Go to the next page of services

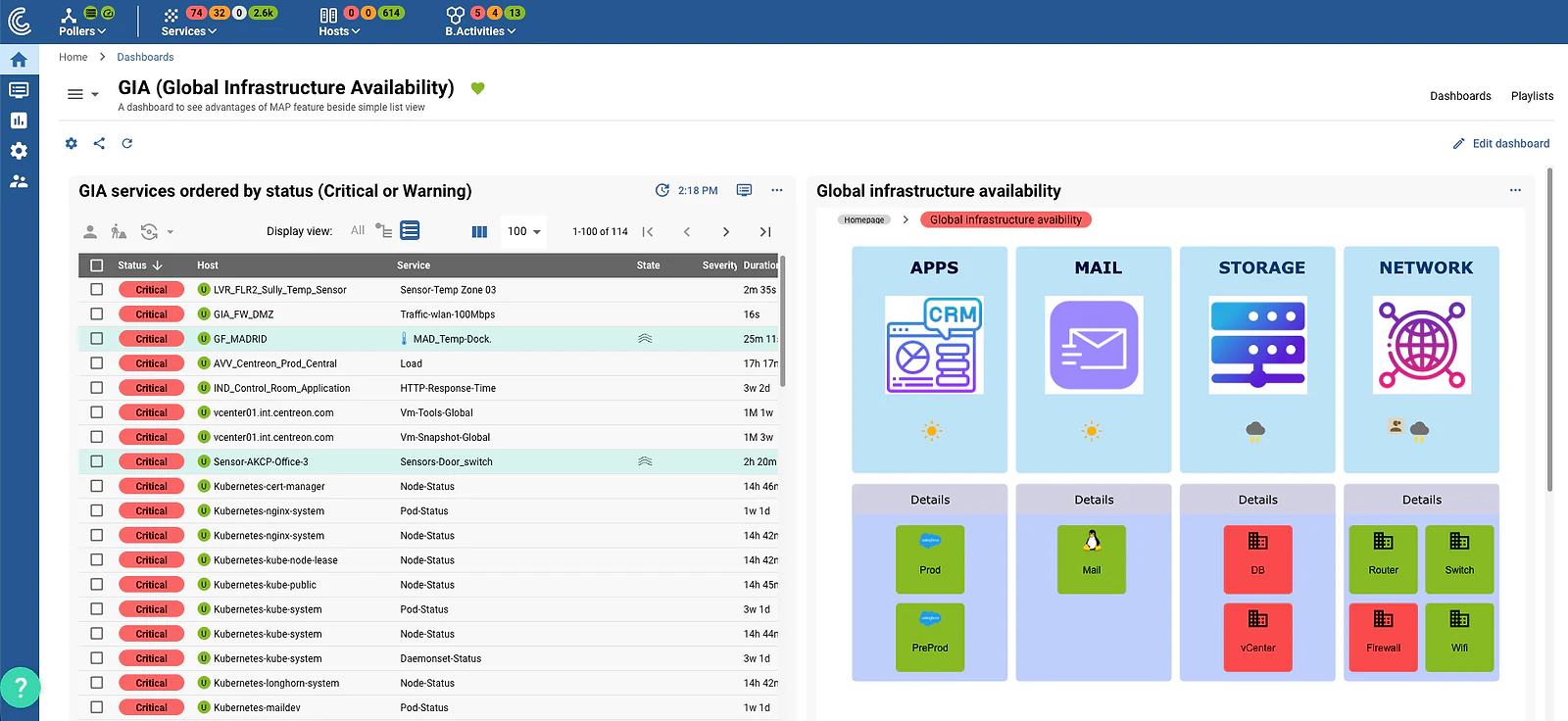pos(726,232)
